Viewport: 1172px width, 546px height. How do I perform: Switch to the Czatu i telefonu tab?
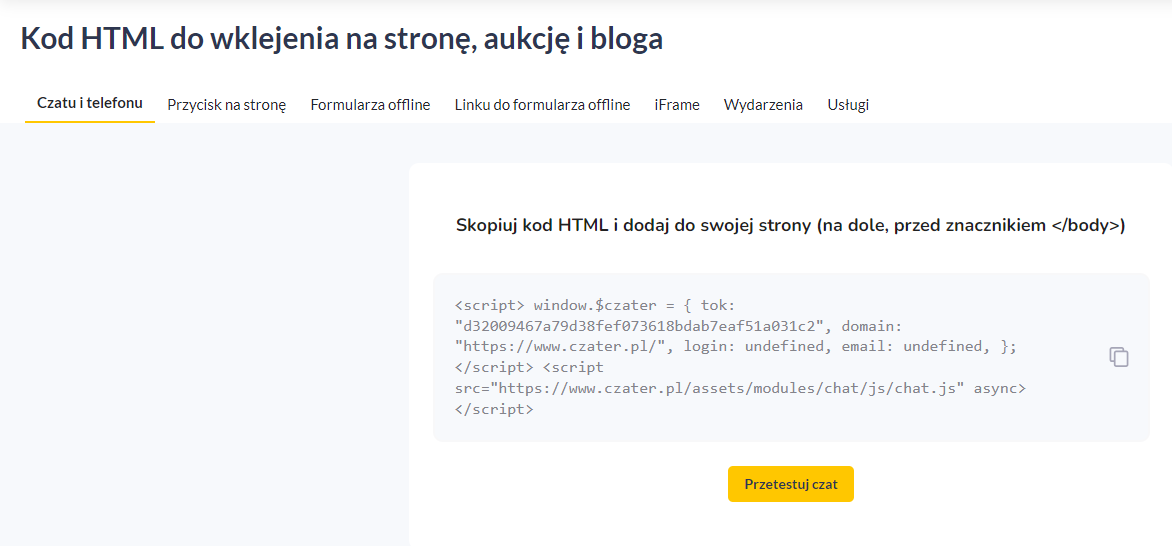(90, 103)
